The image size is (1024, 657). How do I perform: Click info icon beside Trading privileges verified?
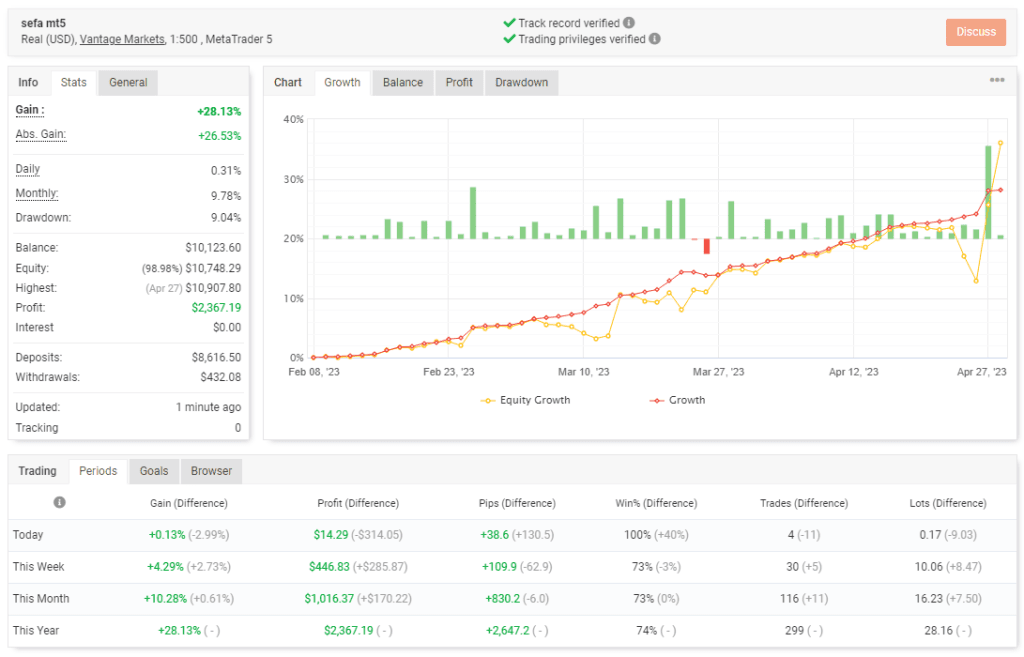click(654, 39)
